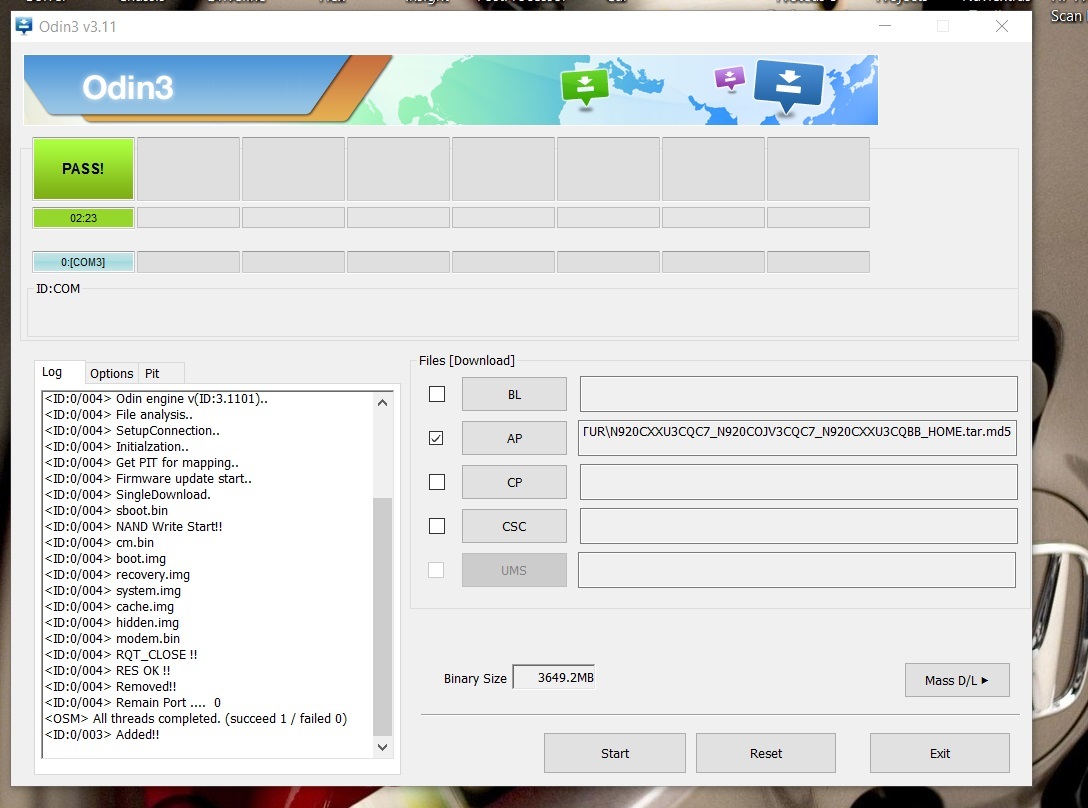This screenshot has height=808, width=1088.
Task: Click log line 'SetupConnection..'
Action: pyautogui.click(x=133, y=430)
